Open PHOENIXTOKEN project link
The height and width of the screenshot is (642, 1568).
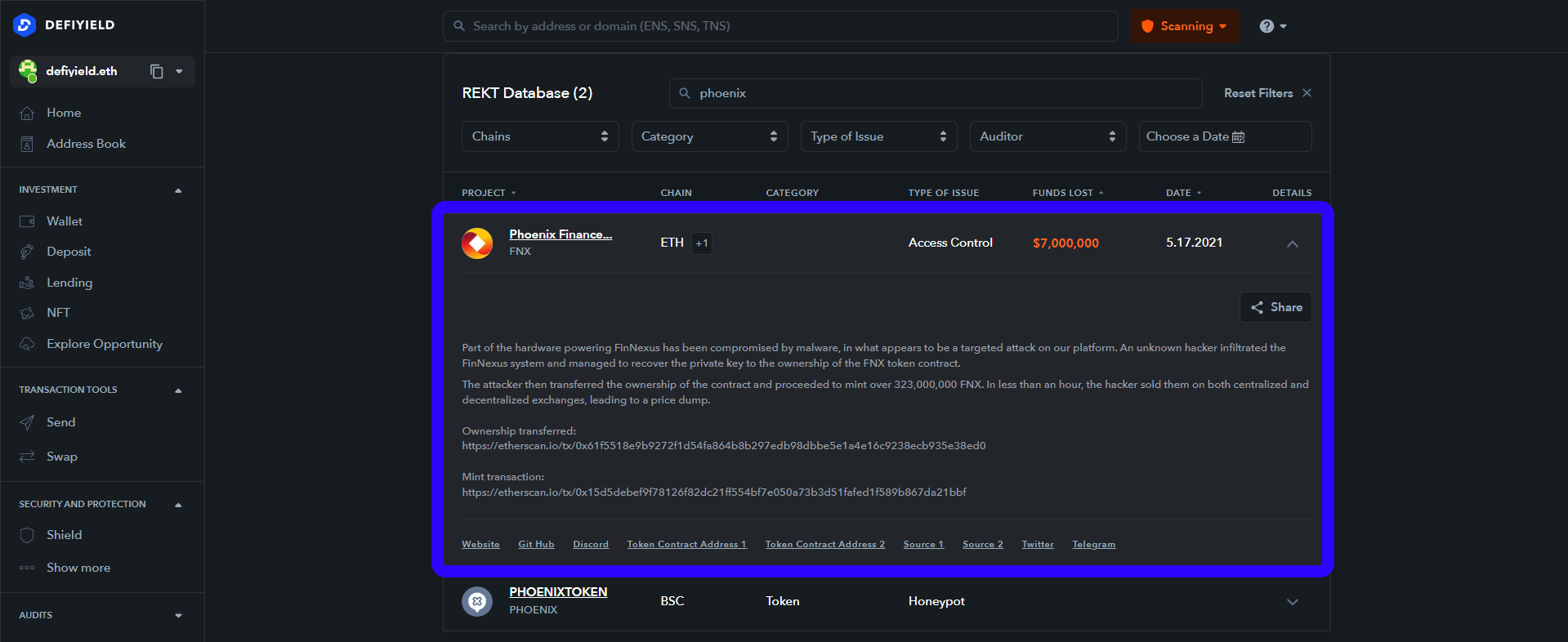click(558, 592)
